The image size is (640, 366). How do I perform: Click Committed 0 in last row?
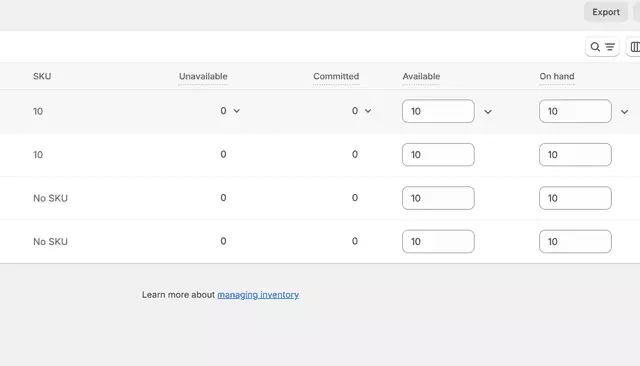(355, 241)
